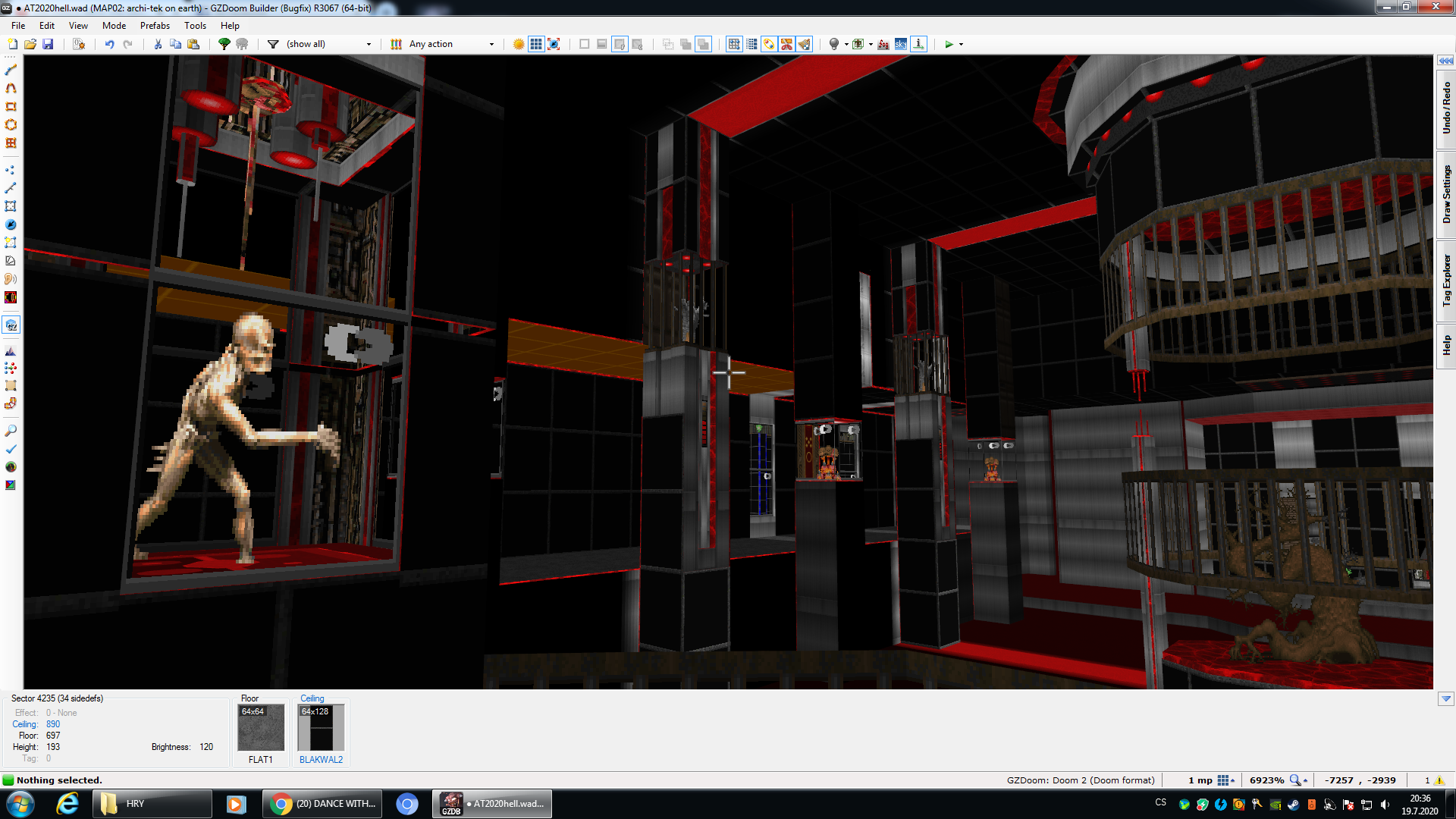The height and width of the screenshot is (819, 1456).
Task: Toggle snap to grid button
Action: 734,44
